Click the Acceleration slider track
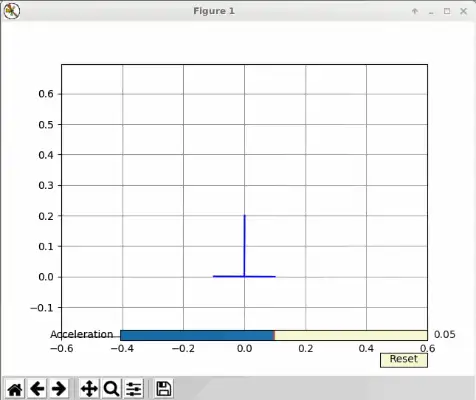The height and width of the screenshot is (400, 476). [x=274, y=335]
